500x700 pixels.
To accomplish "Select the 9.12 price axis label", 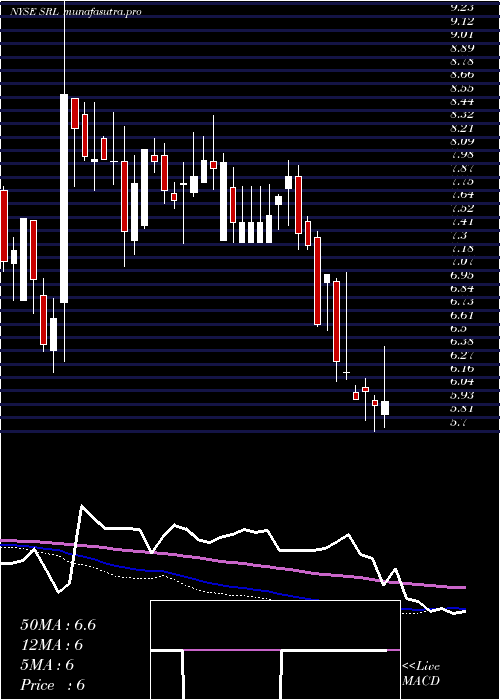I will (x=462, y=21).
